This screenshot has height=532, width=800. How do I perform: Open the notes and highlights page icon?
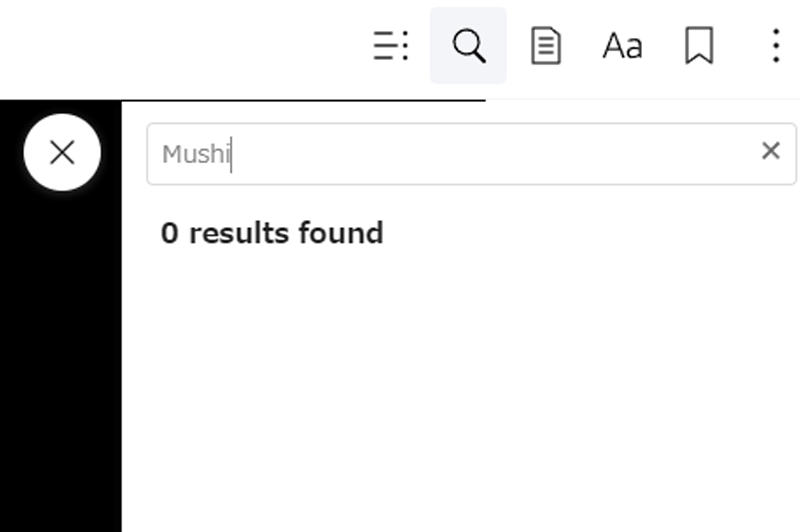(x=545, y=46)
